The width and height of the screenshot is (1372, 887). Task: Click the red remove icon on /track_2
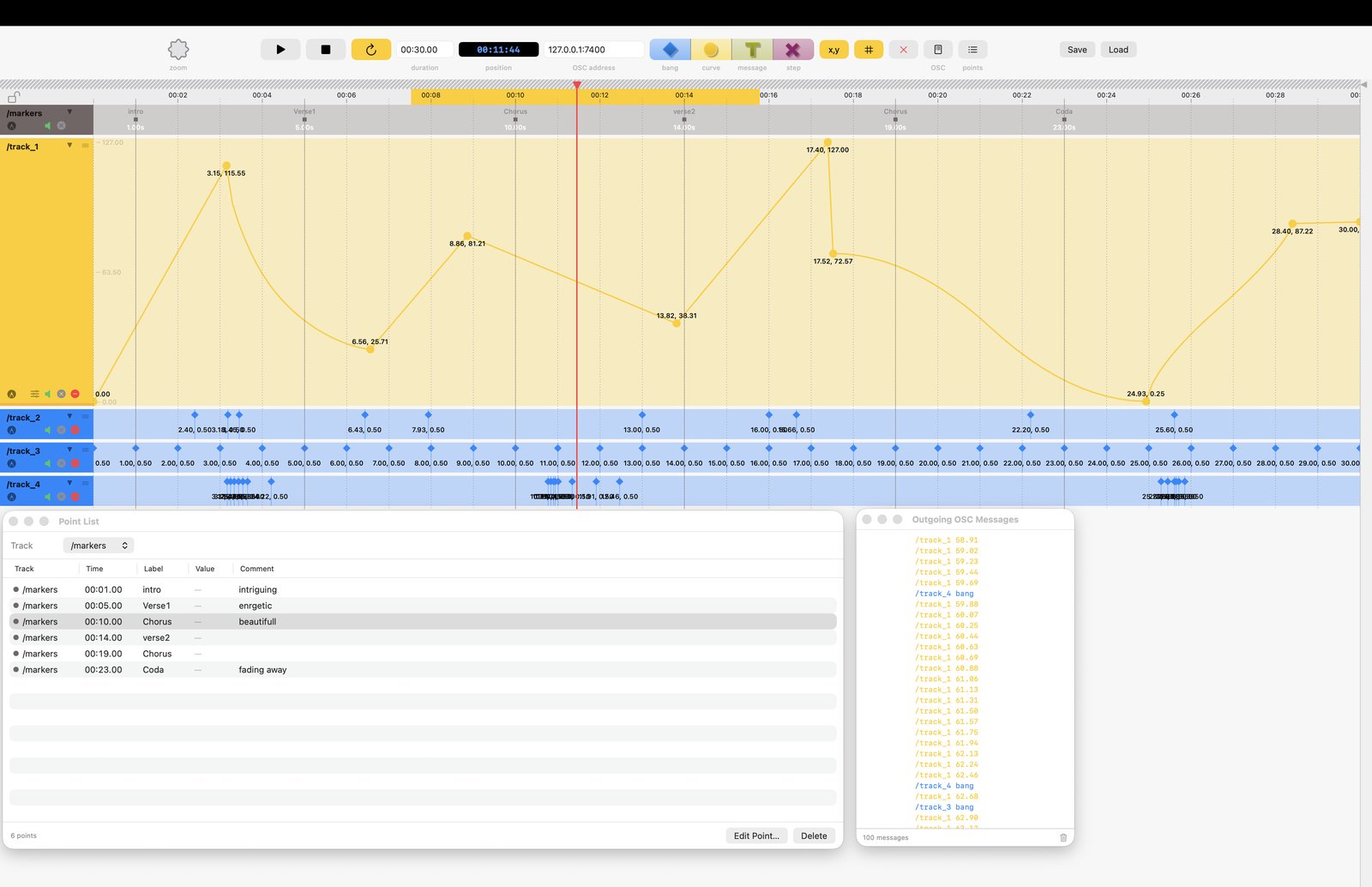(x=75, y=430)
